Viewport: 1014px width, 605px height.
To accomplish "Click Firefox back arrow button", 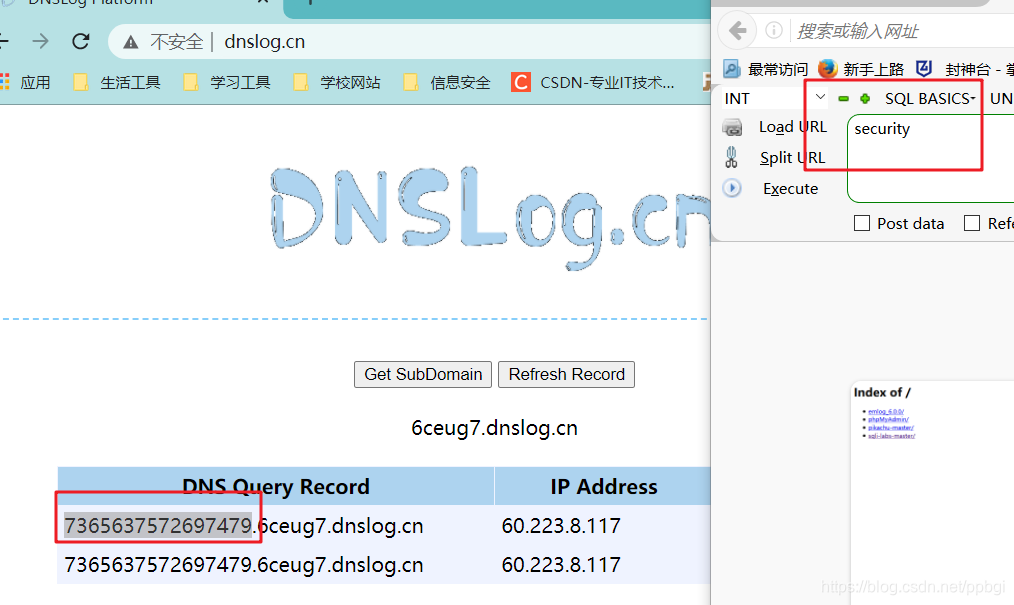I will coord(737,30).
